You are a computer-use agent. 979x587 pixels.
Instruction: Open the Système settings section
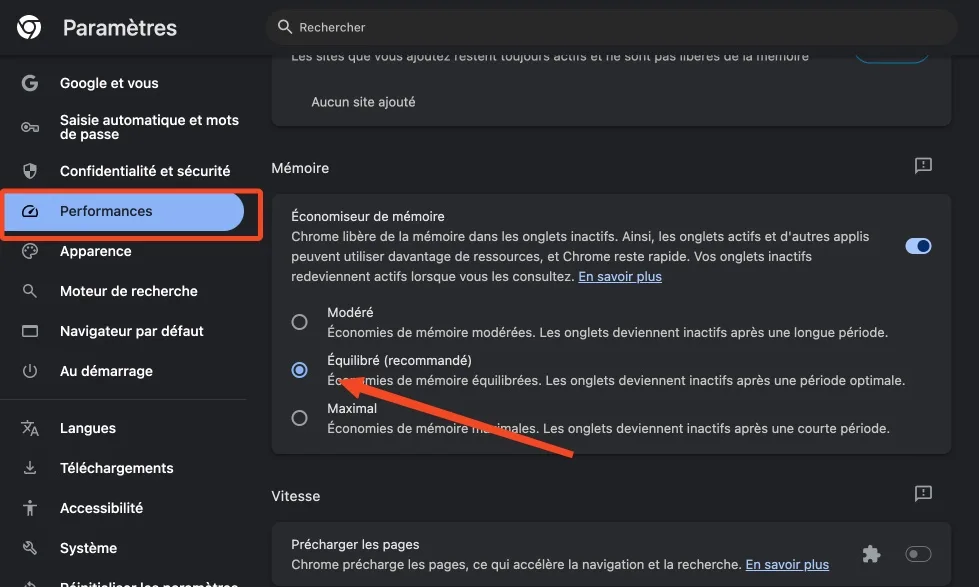[x=90, y=547]
